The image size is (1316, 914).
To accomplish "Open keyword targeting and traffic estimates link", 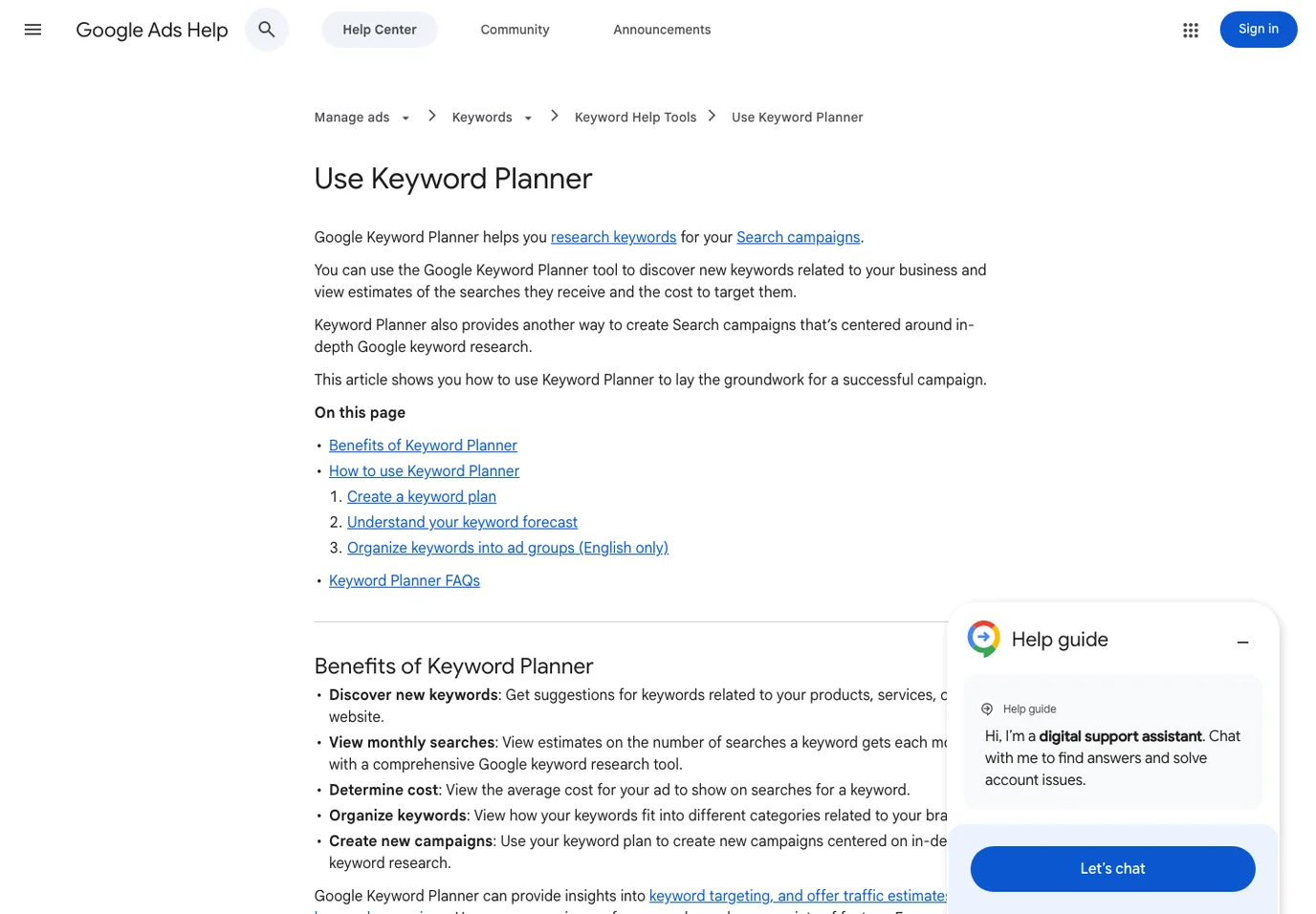I will click(798, 896).
